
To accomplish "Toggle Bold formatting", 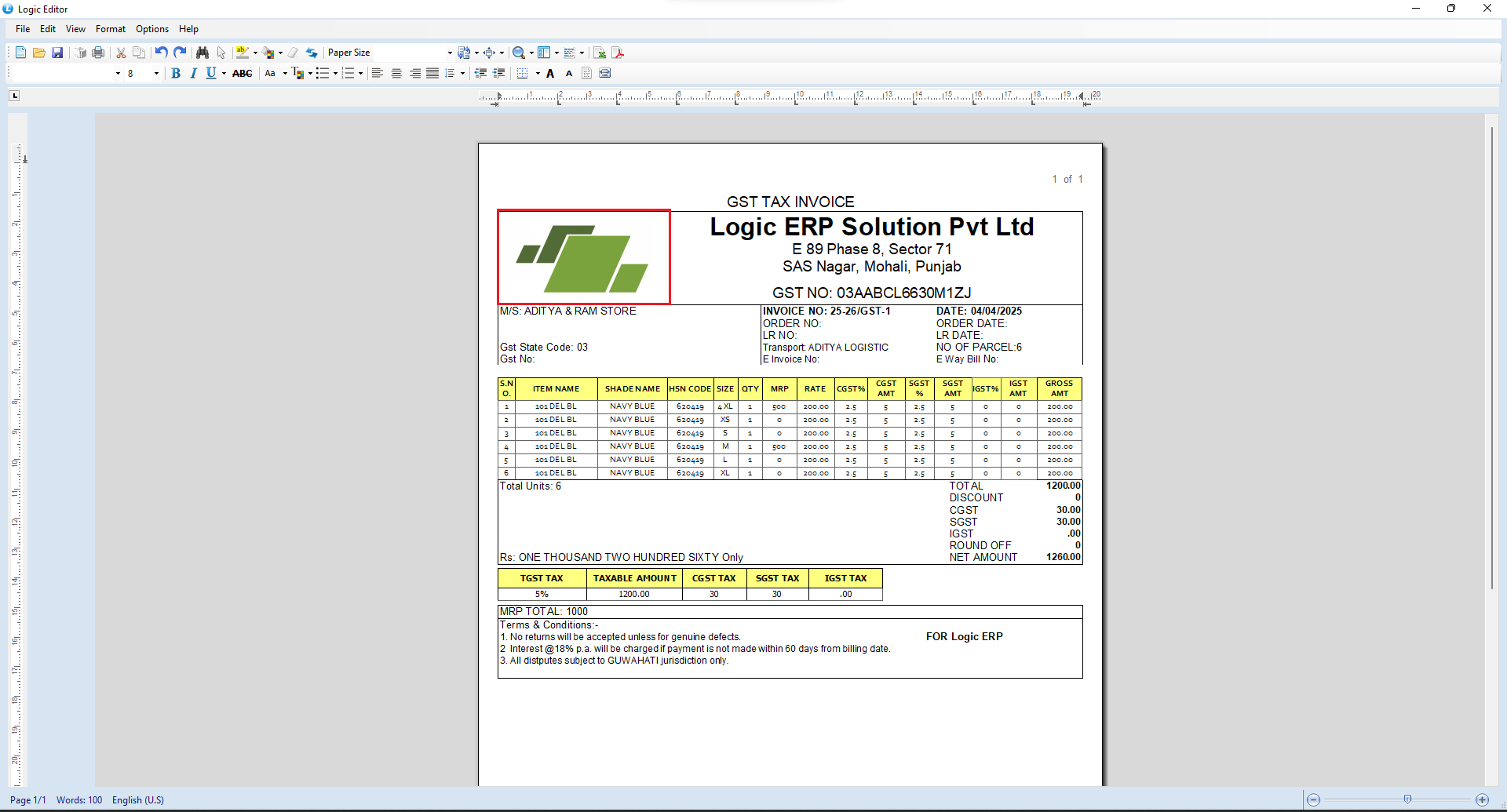I will [x=176, y=73].
